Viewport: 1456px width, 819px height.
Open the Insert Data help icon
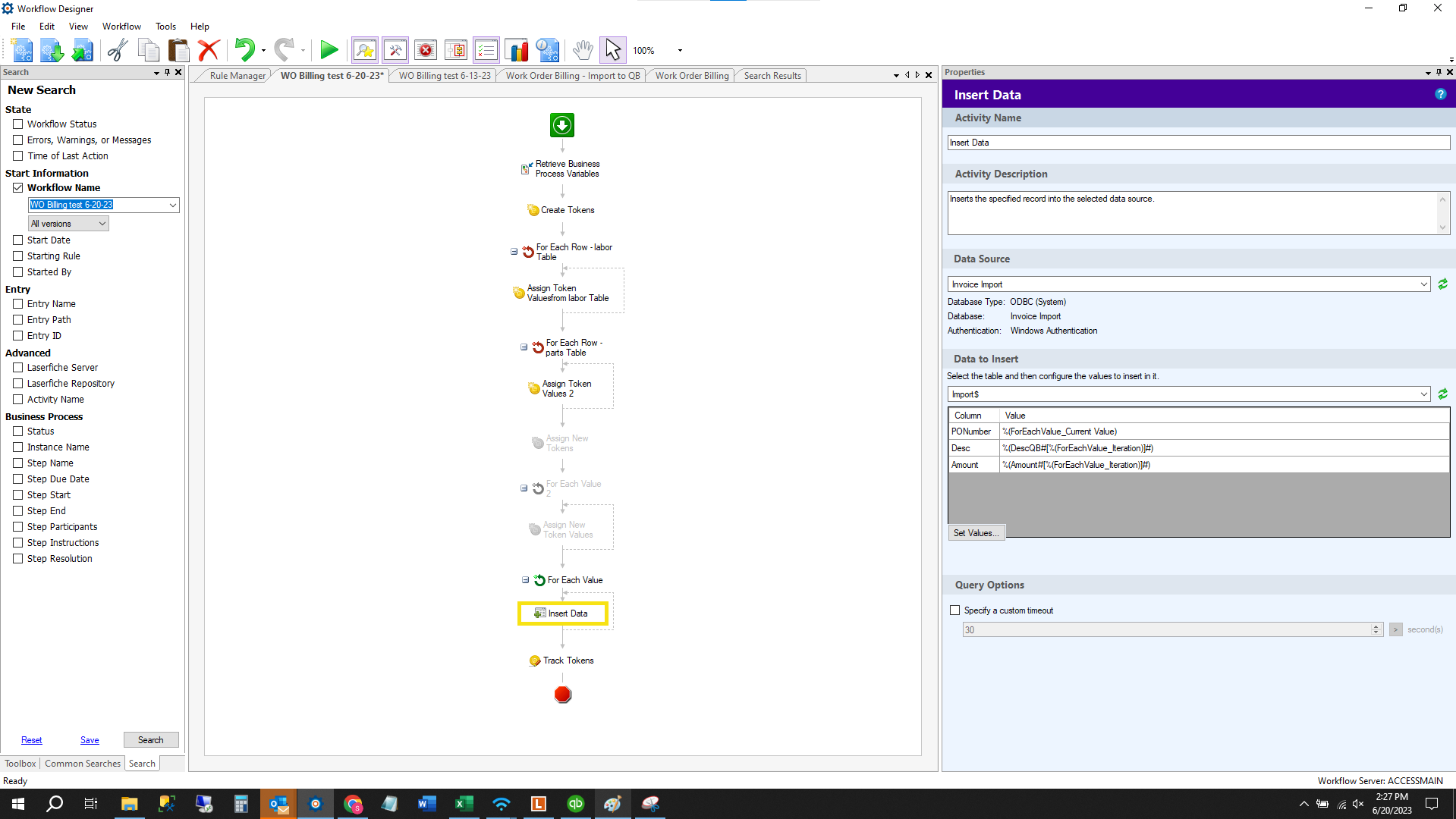tap(1440, 95)
